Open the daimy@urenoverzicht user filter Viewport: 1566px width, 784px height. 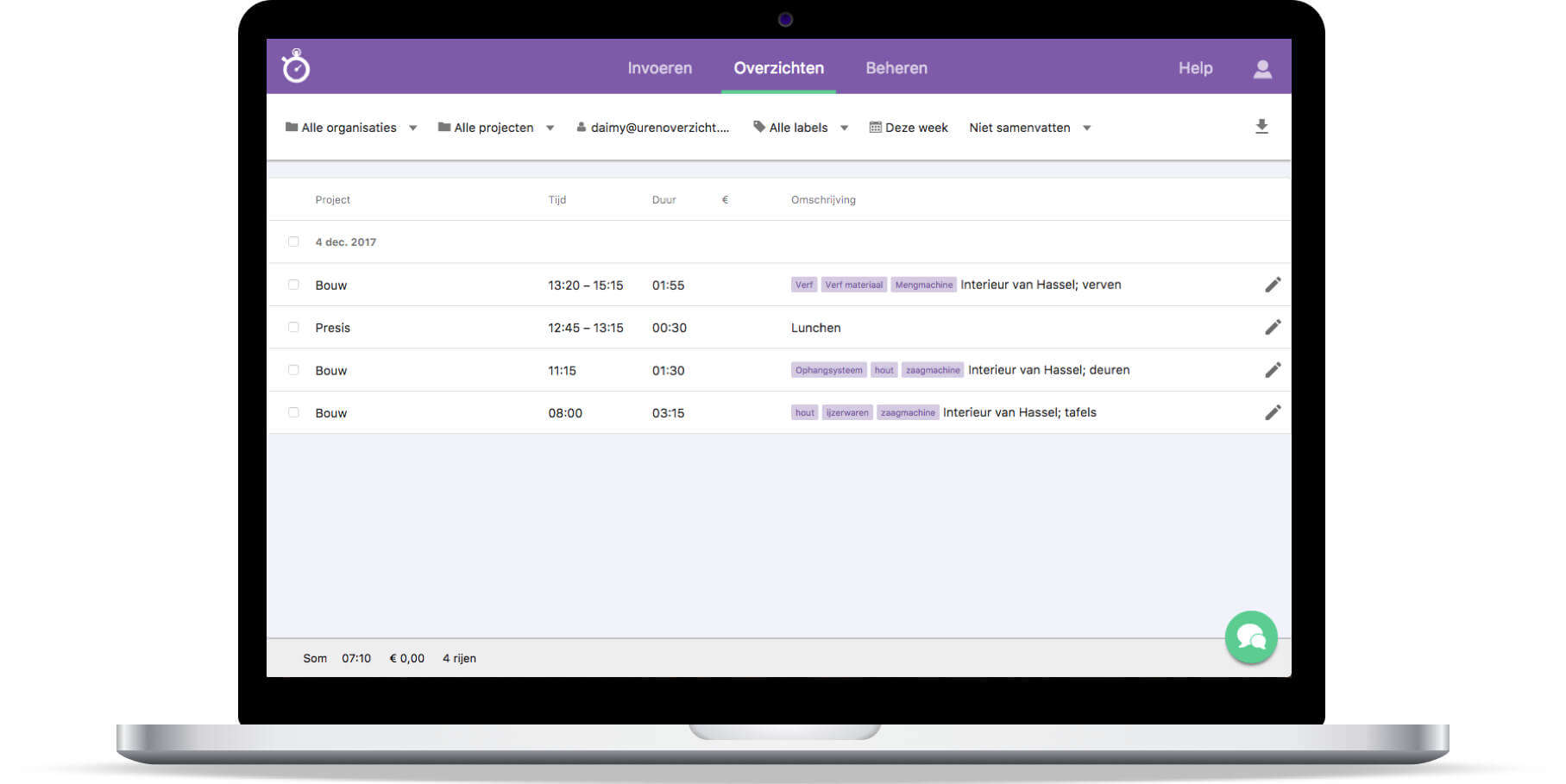[653, 128]
